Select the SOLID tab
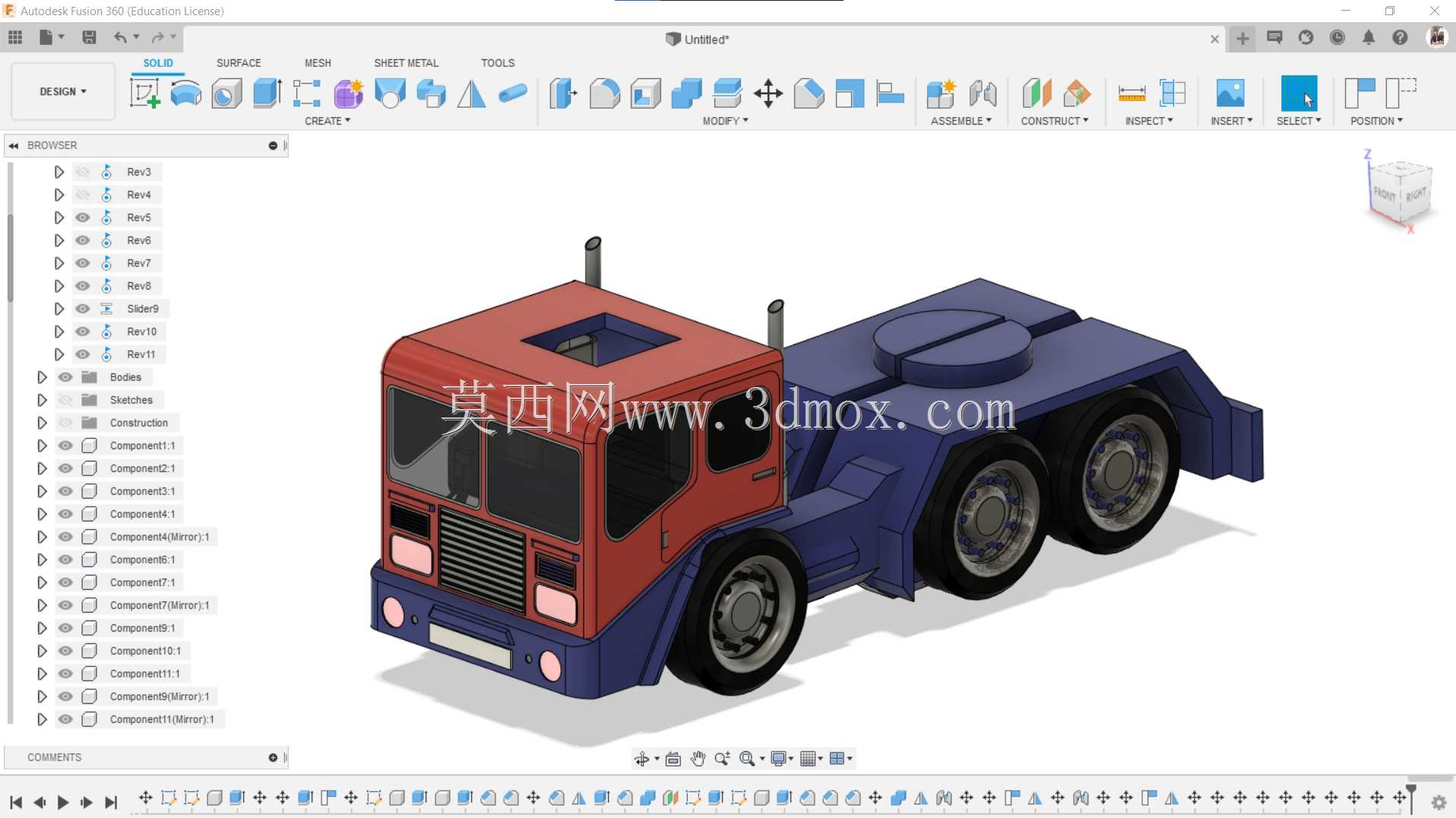 [x=158, y=63]
